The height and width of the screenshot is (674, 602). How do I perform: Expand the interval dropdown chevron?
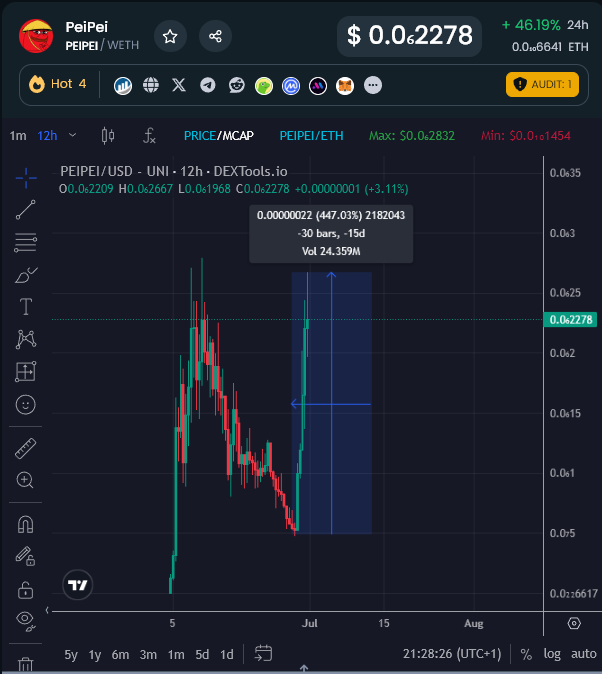[x=73, y=135]
